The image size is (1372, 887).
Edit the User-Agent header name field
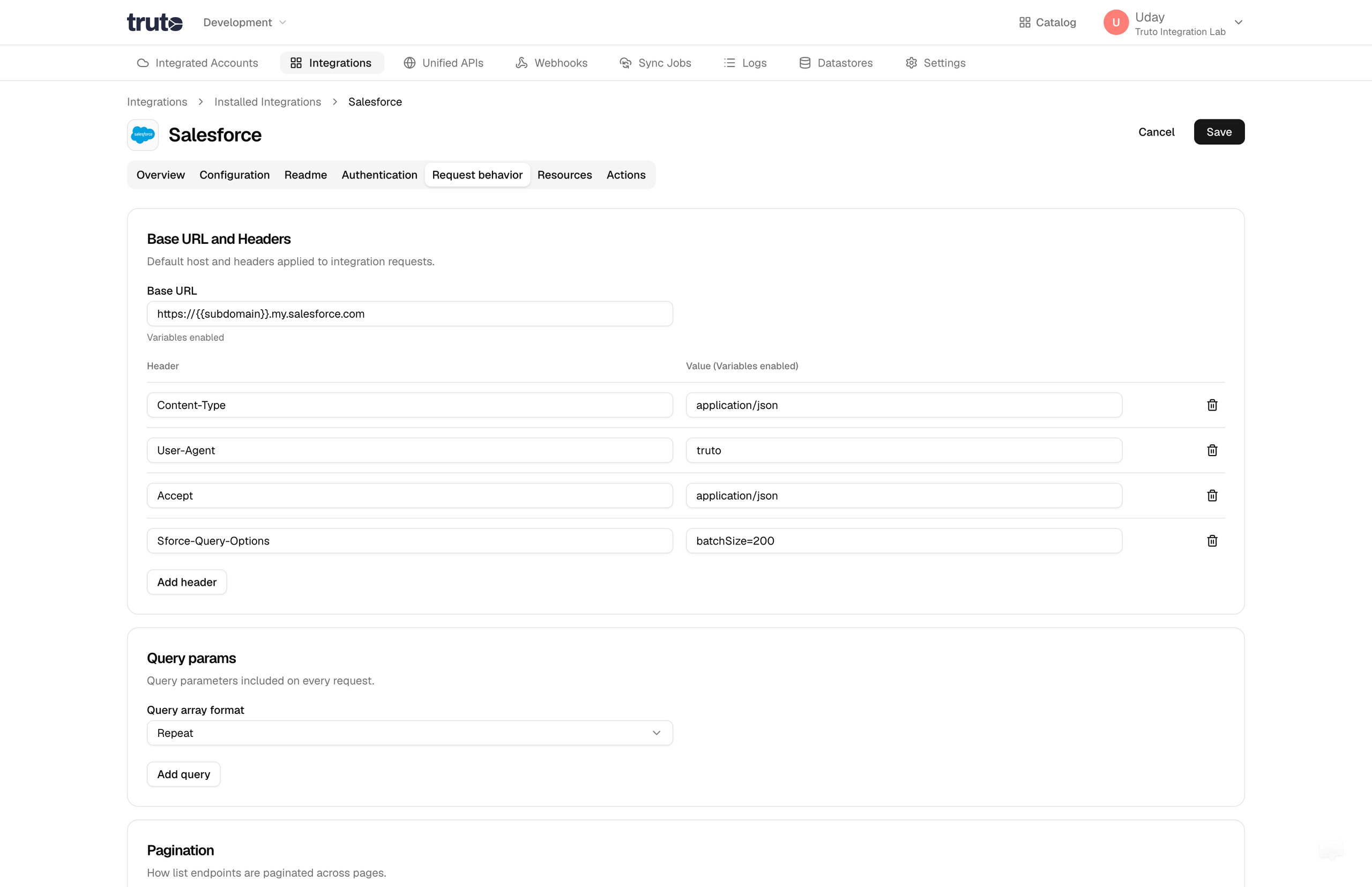pyautogui.click(x=410, y=450)
